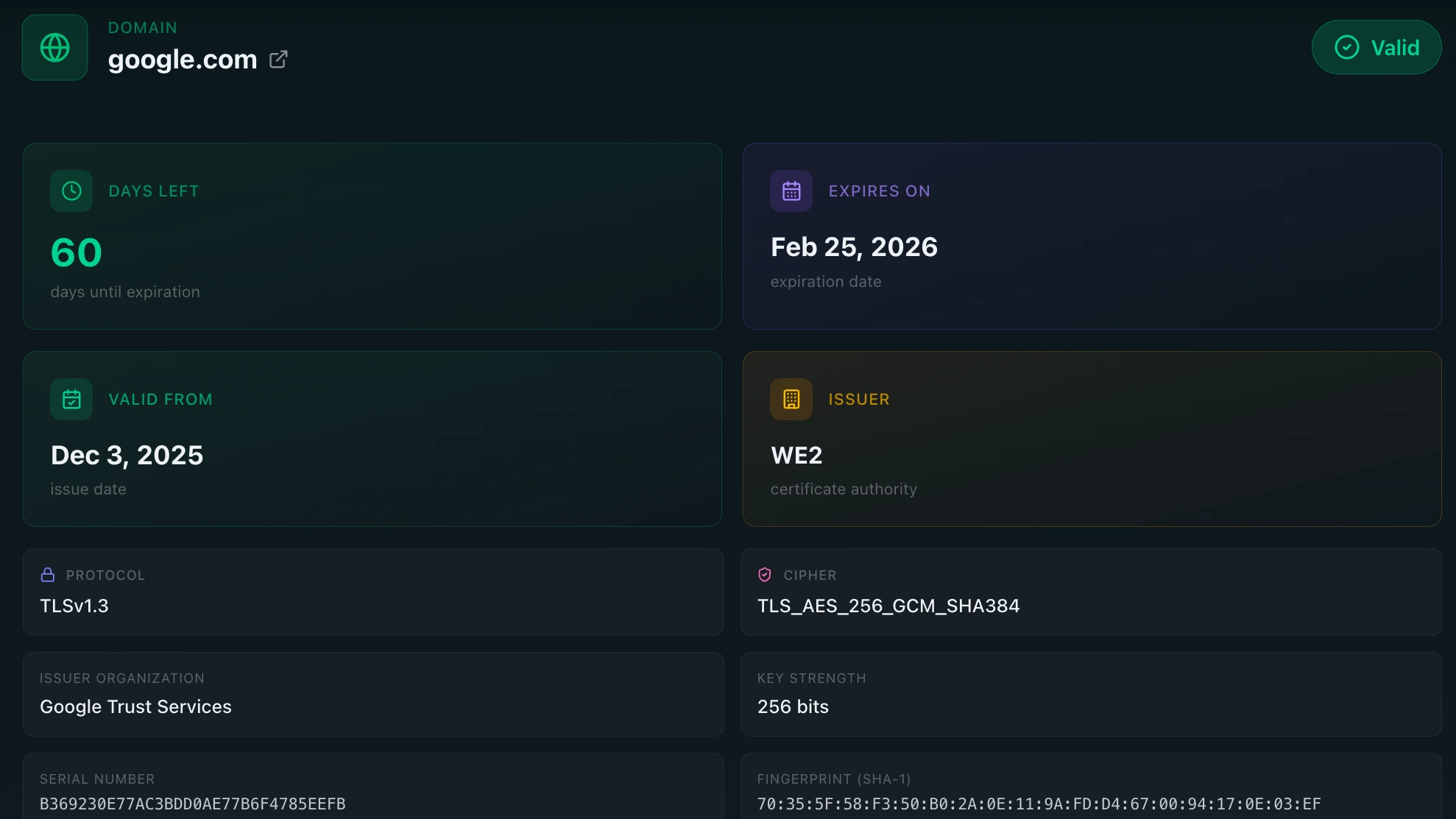1456x819 pixels.
Task: Click the Dec 3, 2025 issue date
Action: coord(127,455)
